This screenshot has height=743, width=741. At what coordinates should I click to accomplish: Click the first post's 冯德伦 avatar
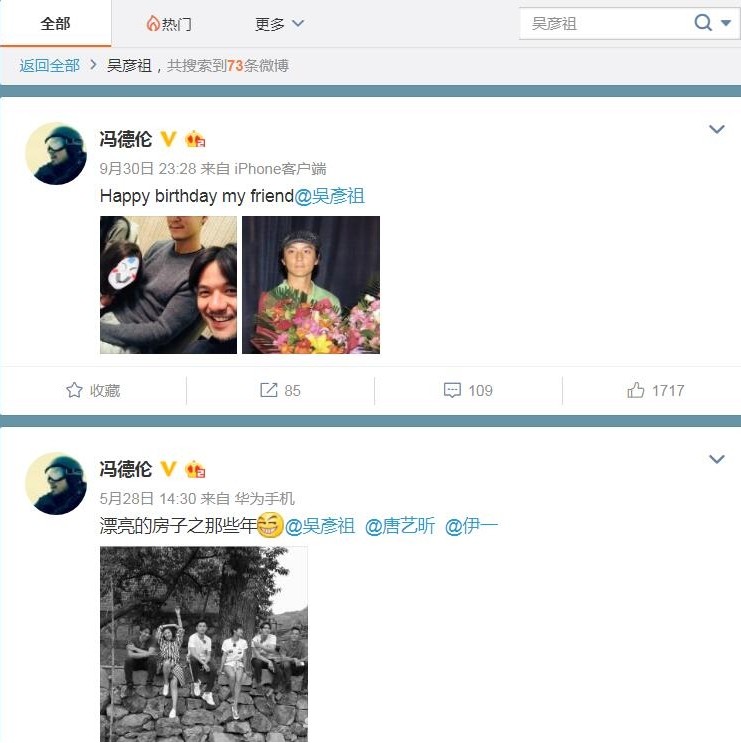coord(56,154)
